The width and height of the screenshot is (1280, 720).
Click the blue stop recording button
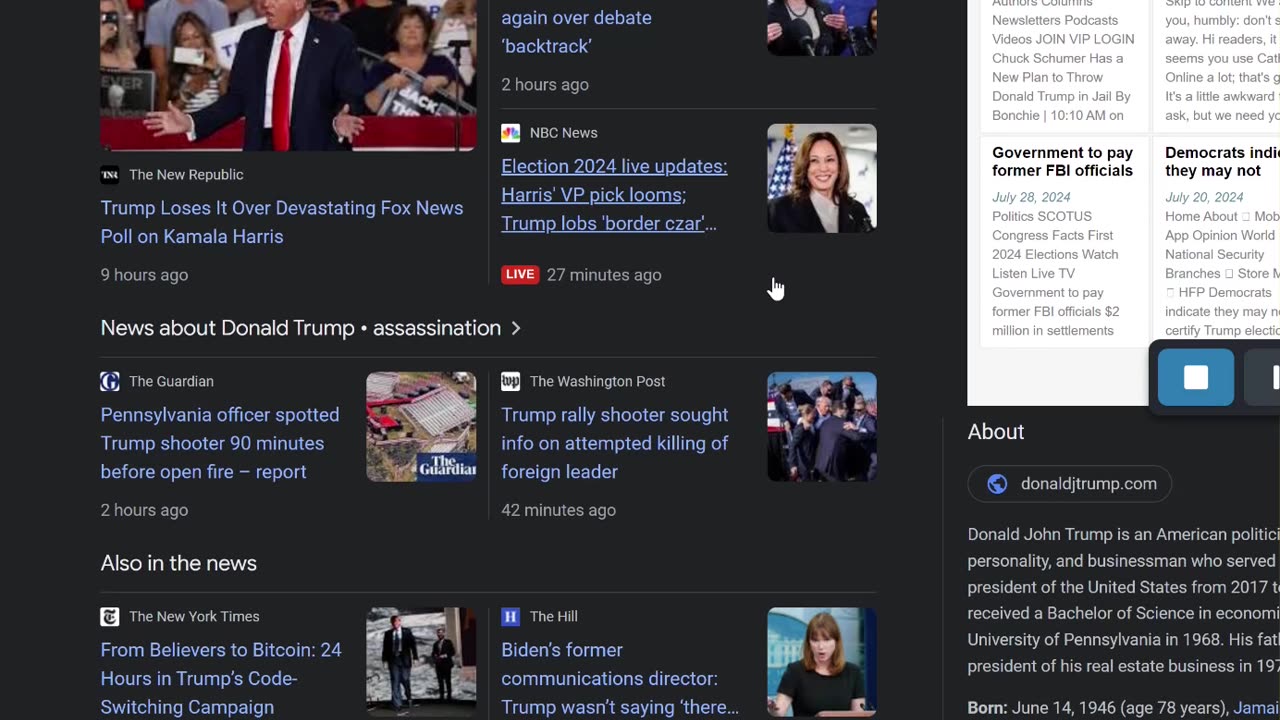tap(1196, 377)
